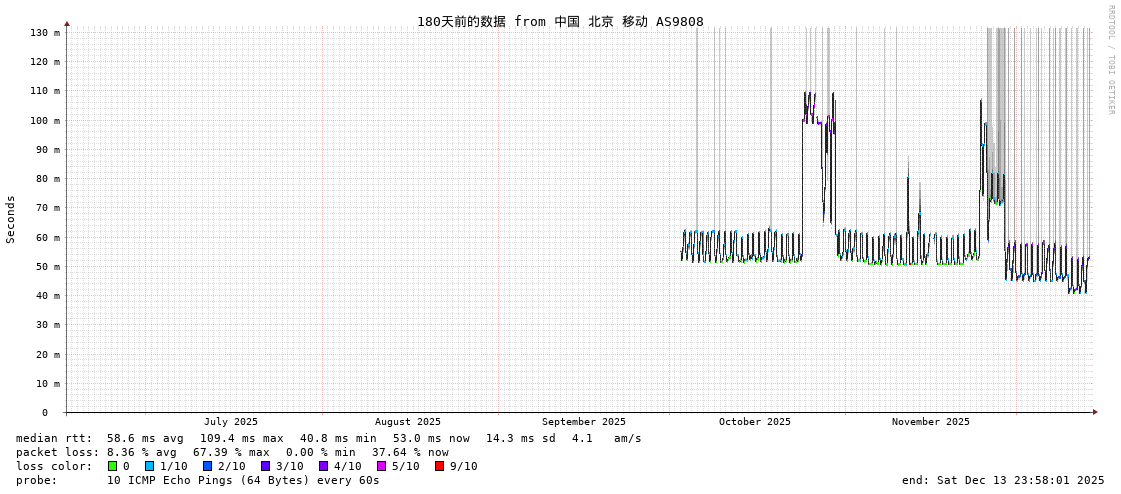The height and width of the screenshot is (494, 1121).
Task: Click the purple 3/10 loss swatch
Action: point(265,466)
